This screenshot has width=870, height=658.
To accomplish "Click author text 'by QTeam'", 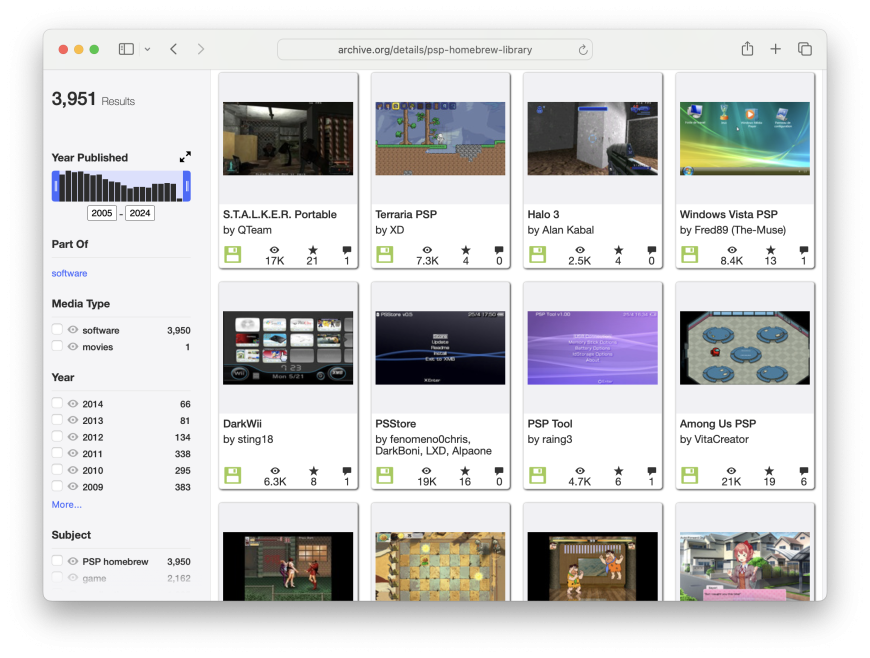I will tap(247, 230).
